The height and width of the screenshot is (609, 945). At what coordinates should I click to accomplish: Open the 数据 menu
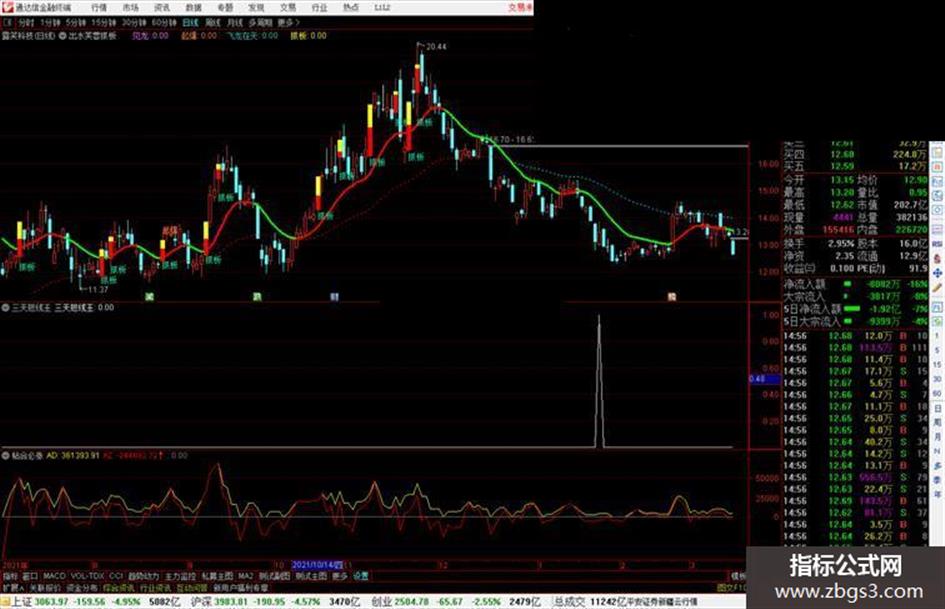(x=193, y=8)
